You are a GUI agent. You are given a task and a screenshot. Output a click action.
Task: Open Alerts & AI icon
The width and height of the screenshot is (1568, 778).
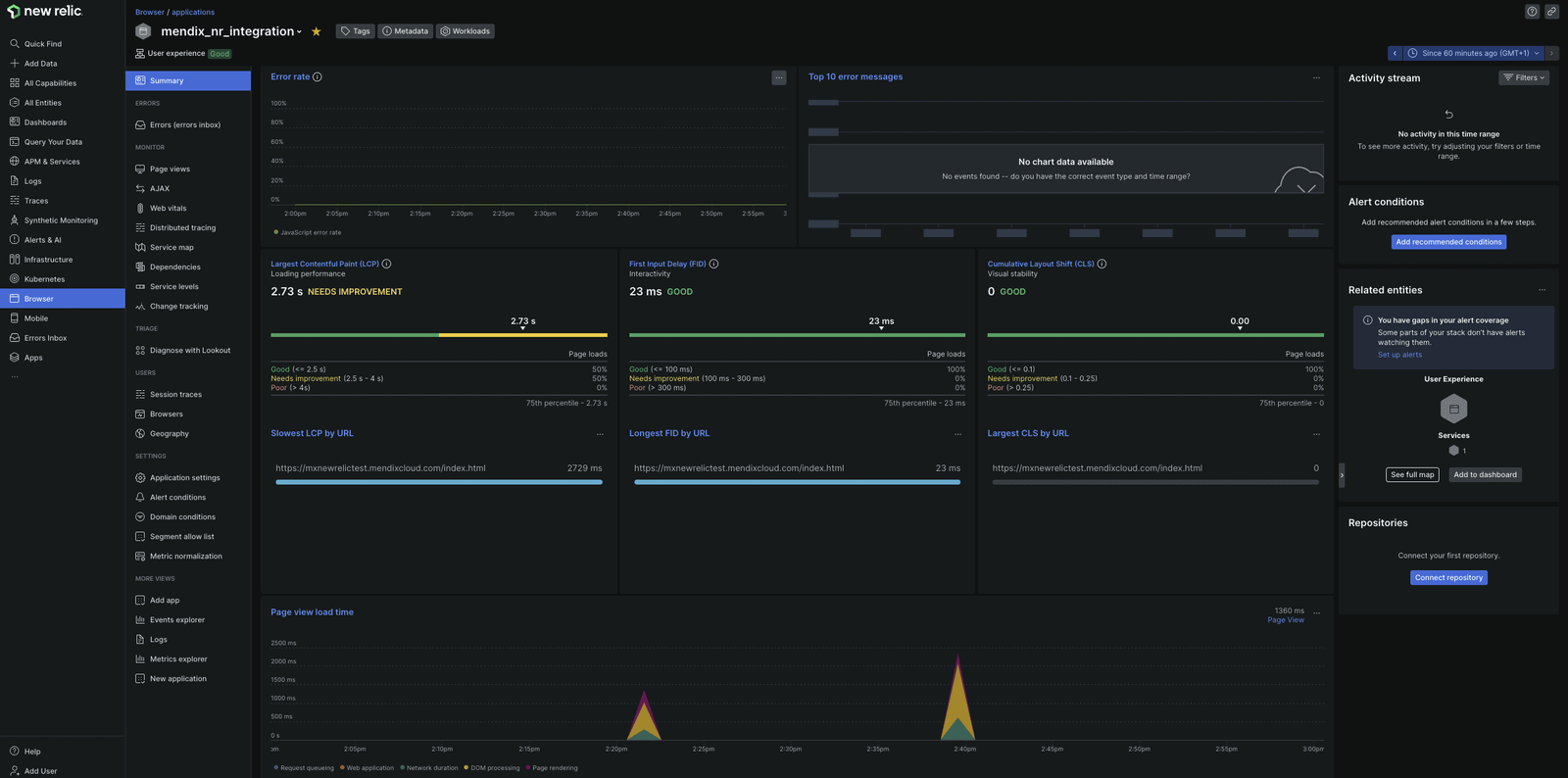tap(15, 240)
